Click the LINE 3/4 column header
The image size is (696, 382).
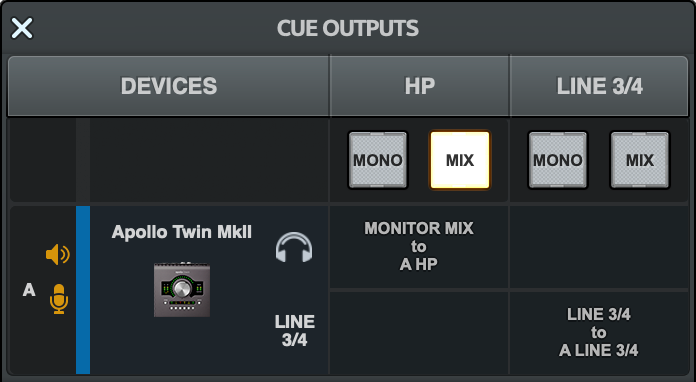599,86
